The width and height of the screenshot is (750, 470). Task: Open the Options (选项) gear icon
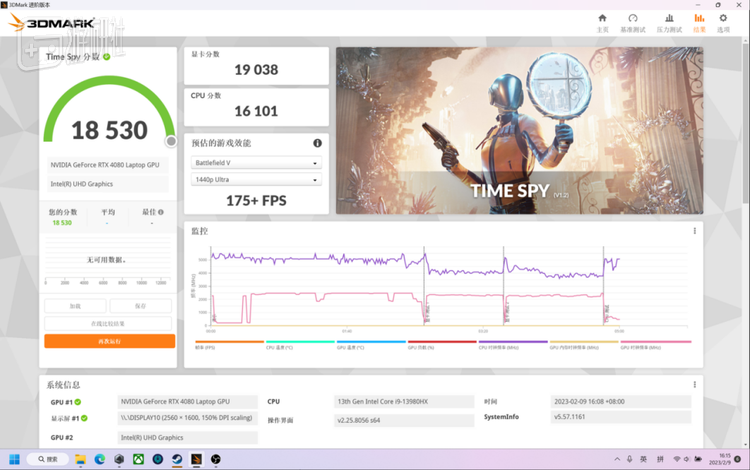point(724,22)
